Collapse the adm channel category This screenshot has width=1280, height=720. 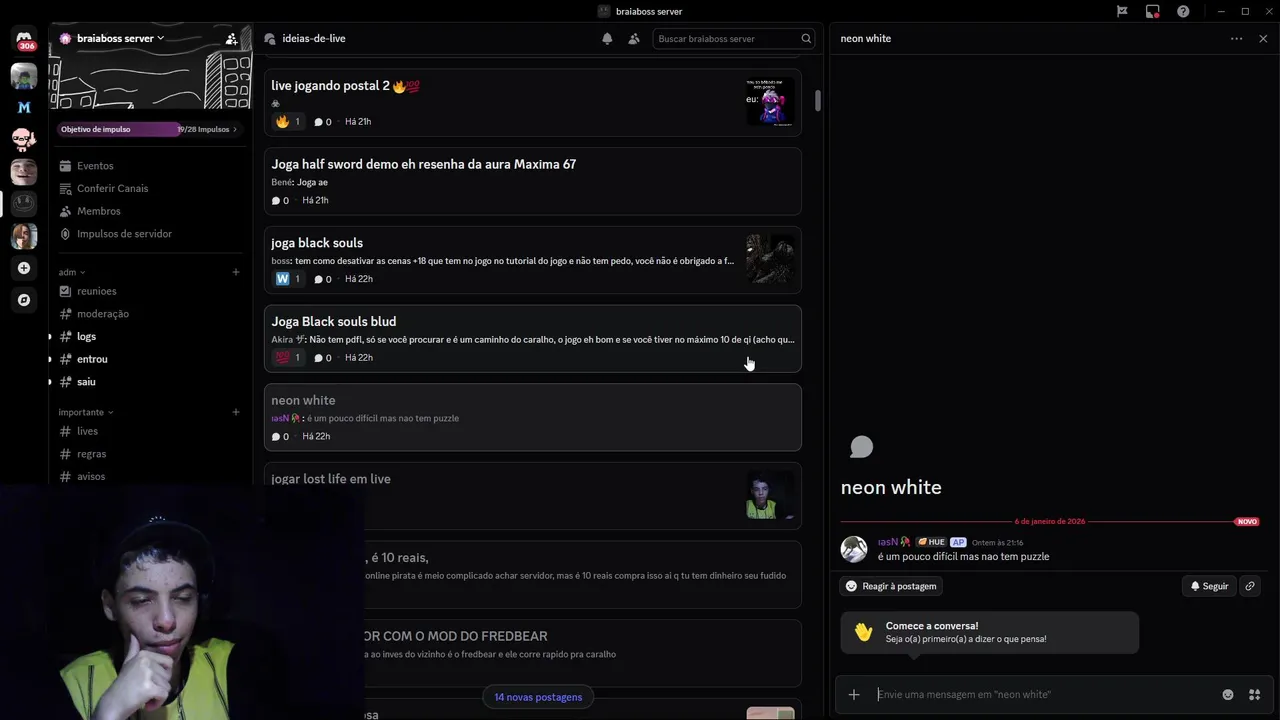click(x=72, y=272)
